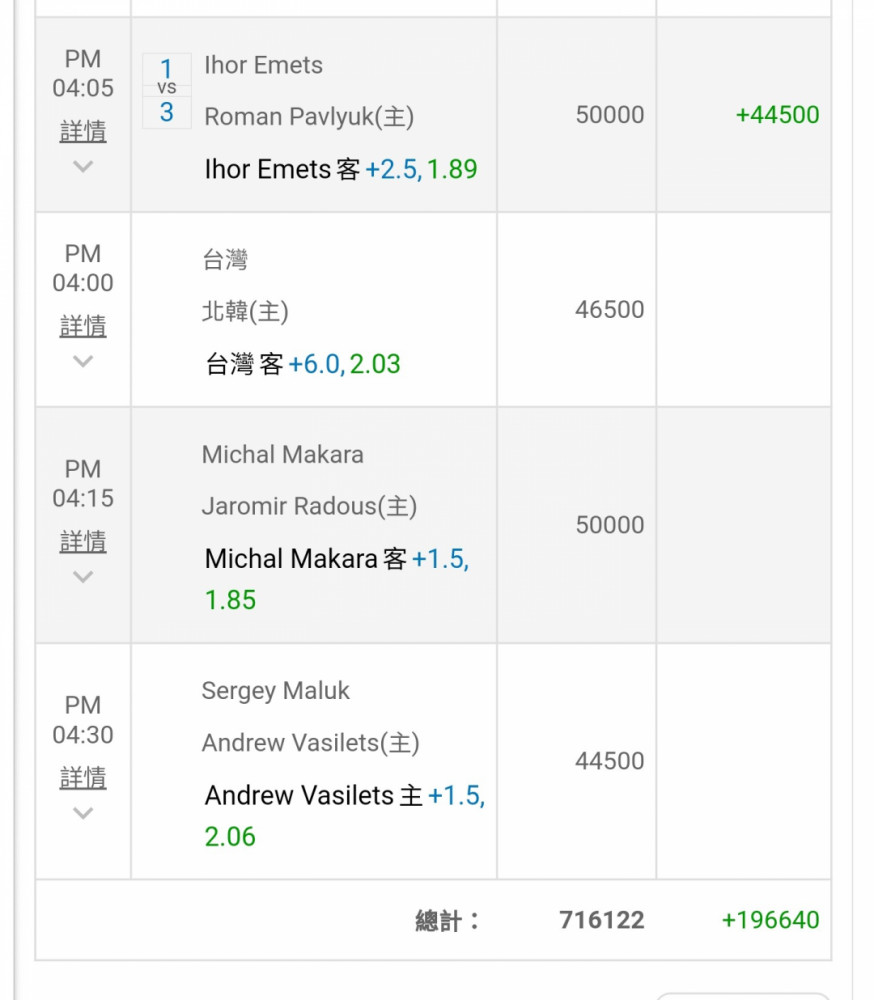Viewport: 874px width, 1000px height.
Task: Open 詳情 link for the 04:05 bet
Action: (83, 131)
